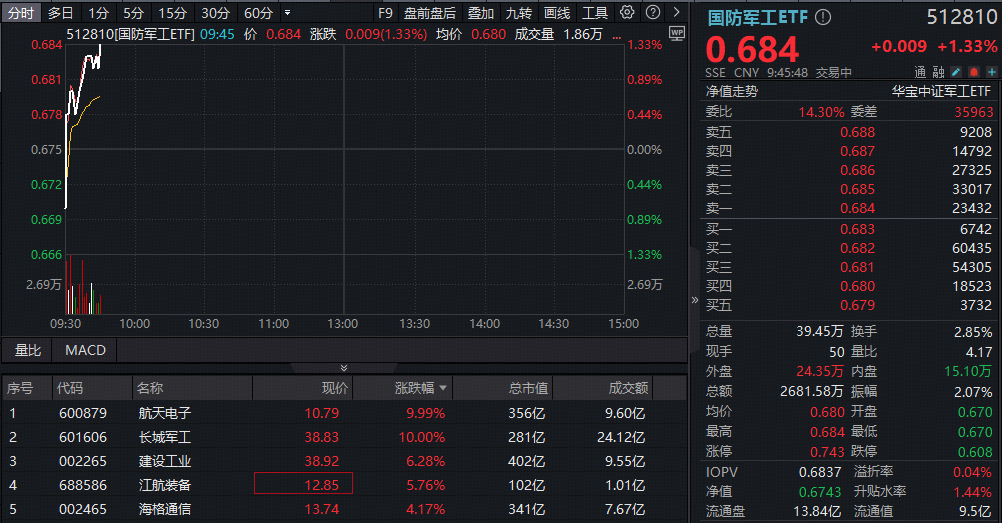
Task: Toggle the 九转 indicator
Action: [518, 13]
